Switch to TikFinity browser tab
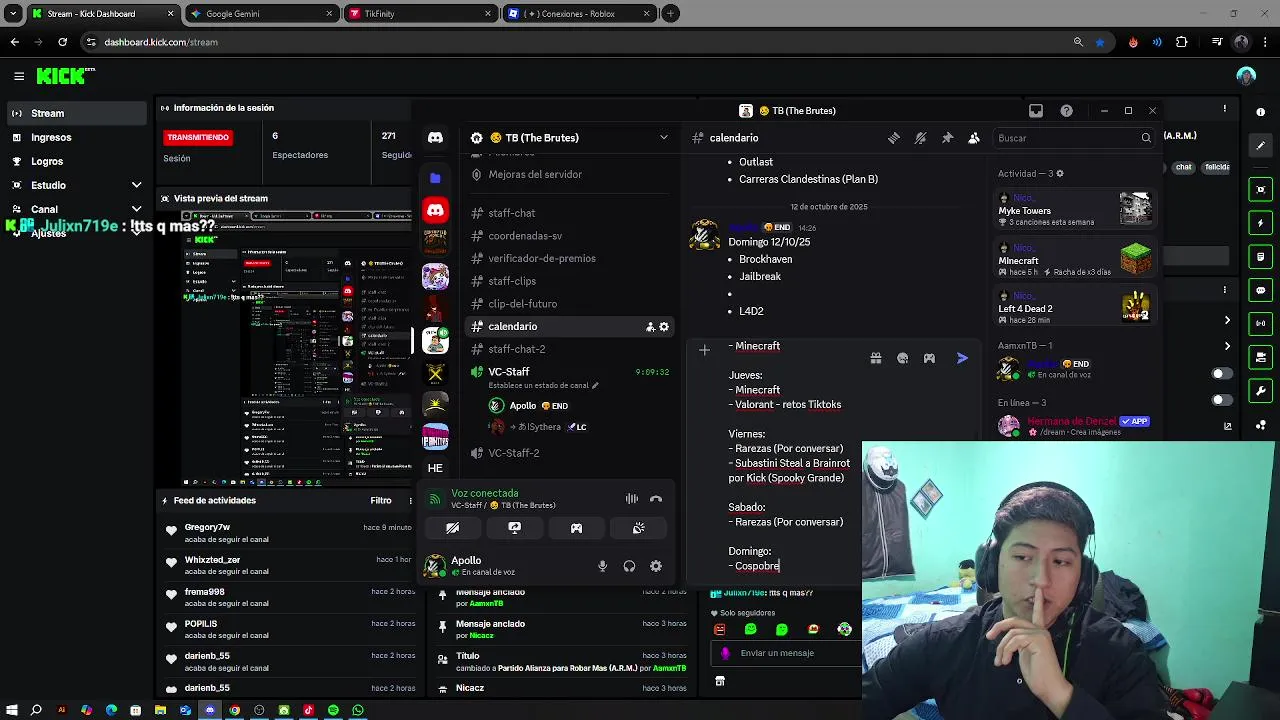1280x720 pixels. coord(419,14)
